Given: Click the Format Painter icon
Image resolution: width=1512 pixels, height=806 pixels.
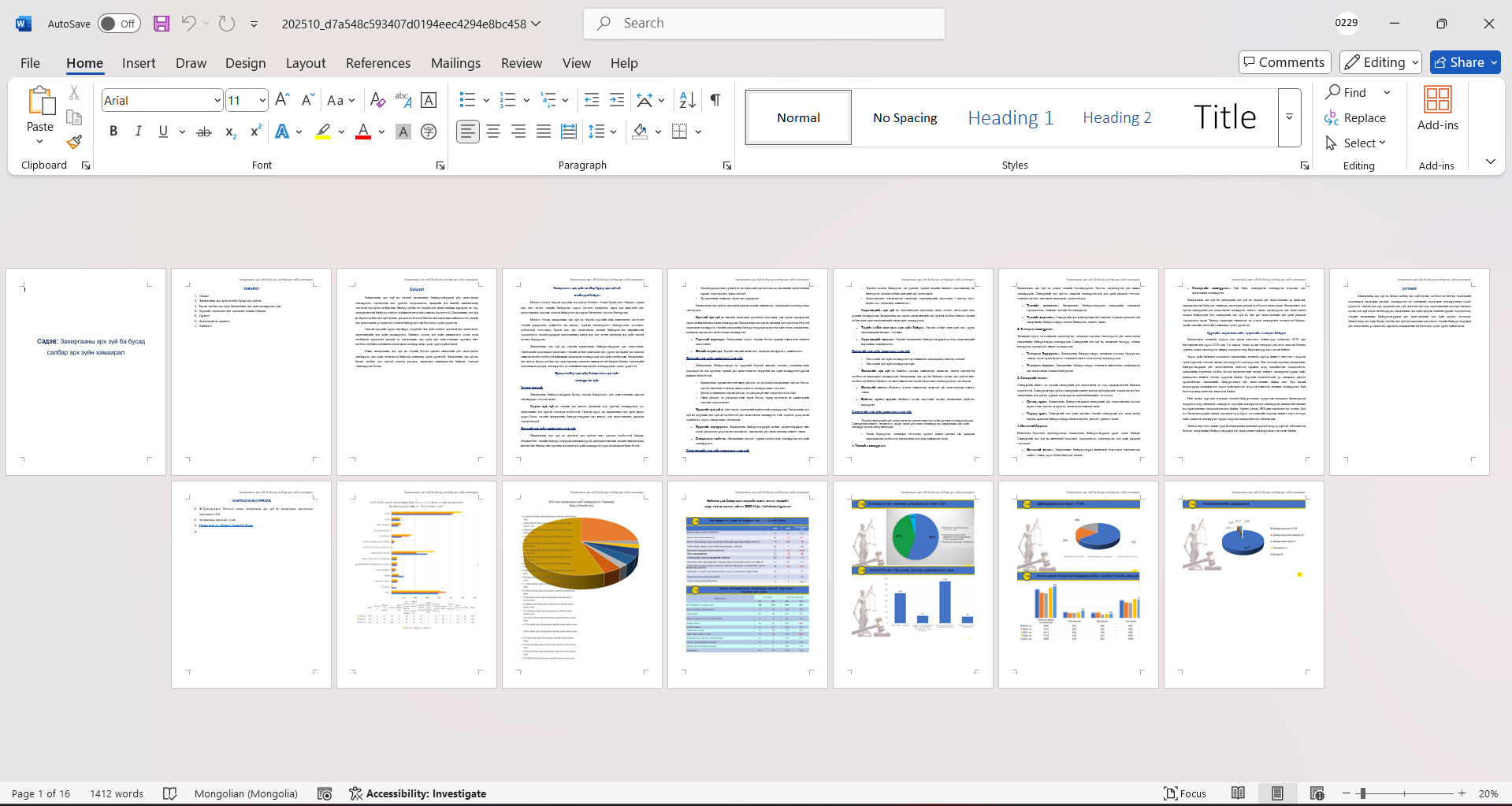Looking at the screenshot, I should coord(74,143).
